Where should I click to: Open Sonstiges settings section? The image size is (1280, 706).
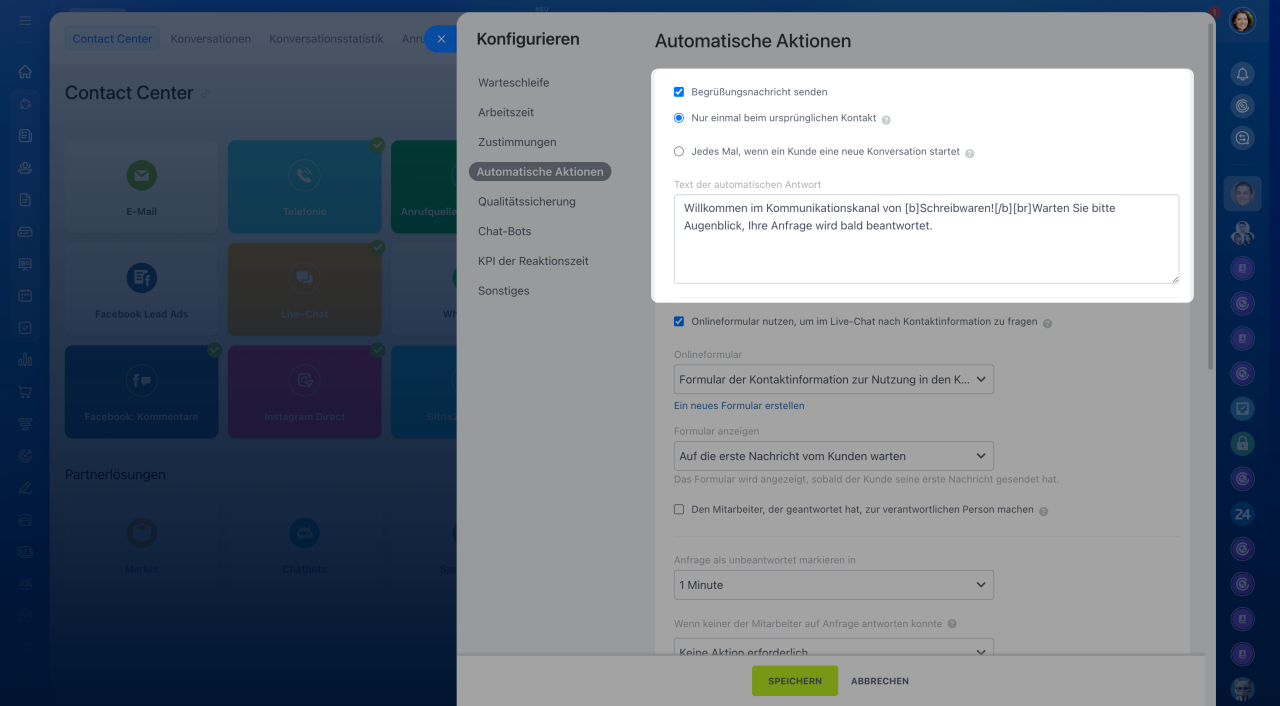pyautogui.click(x=504, y=291)
